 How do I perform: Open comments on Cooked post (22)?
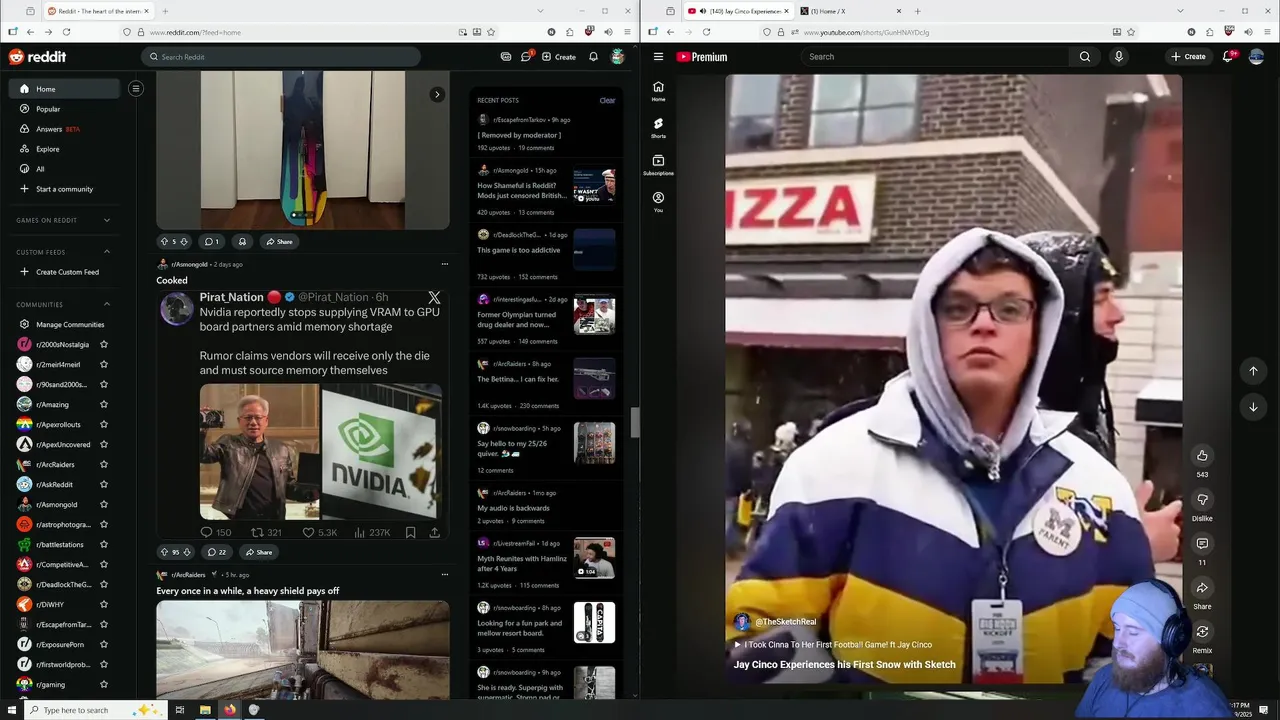[217, 552]
